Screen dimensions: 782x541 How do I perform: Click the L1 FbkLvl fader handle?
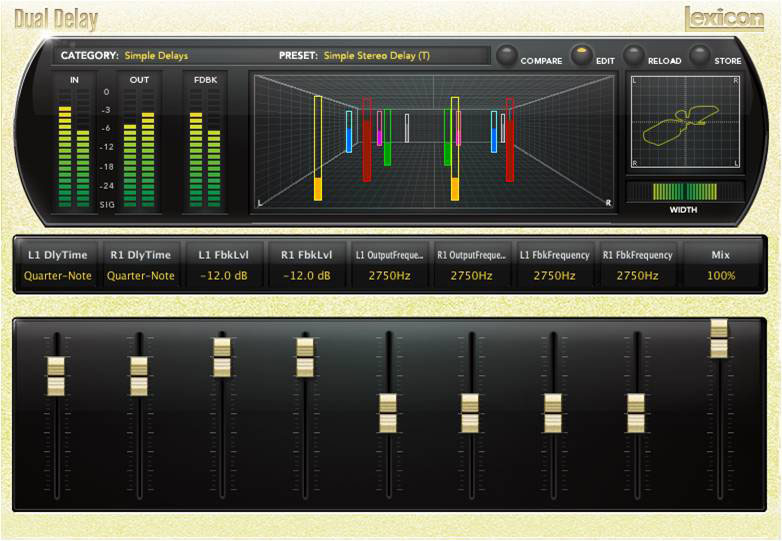(222, 358)
